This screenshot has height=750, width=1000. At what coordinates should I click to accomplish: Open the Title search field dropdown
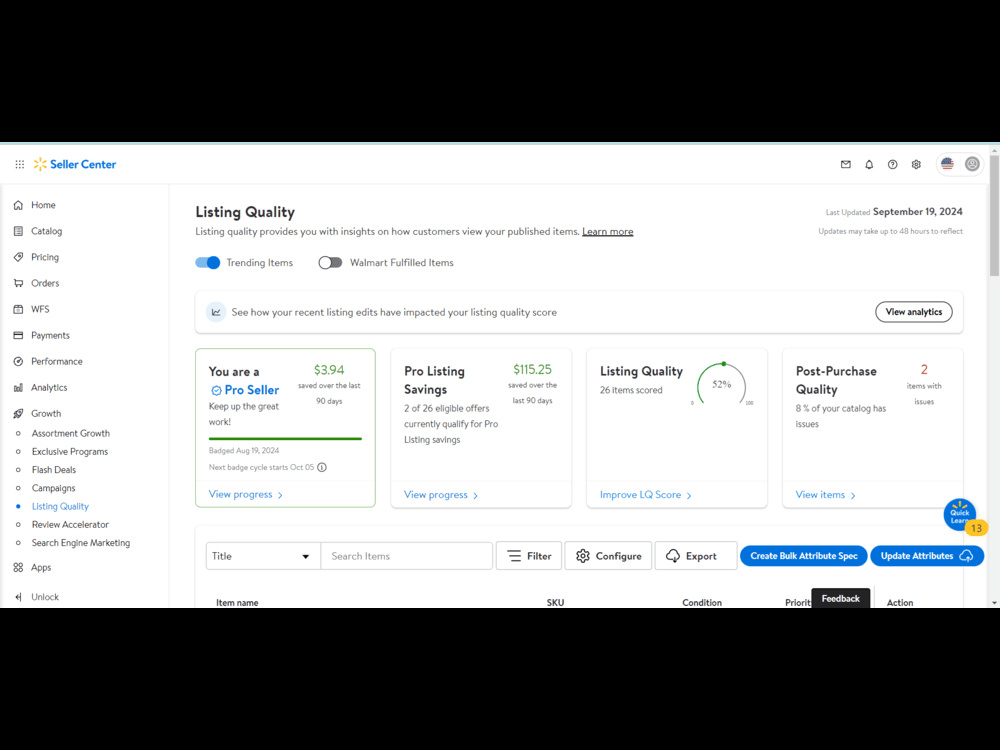262,555
